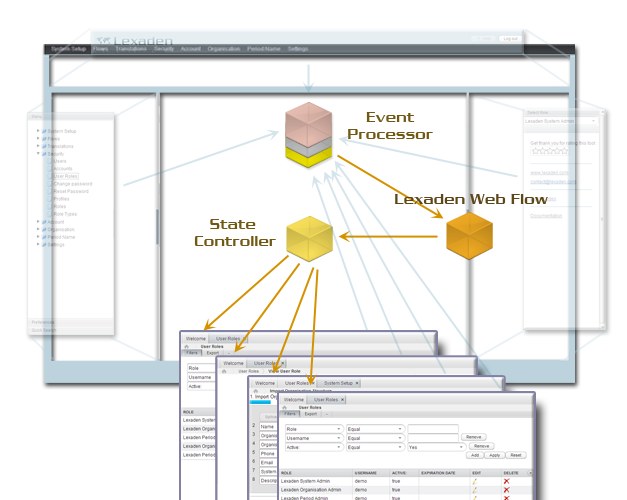
Task: Close User Roles tab in front panel
Action: tap(342, 400)
